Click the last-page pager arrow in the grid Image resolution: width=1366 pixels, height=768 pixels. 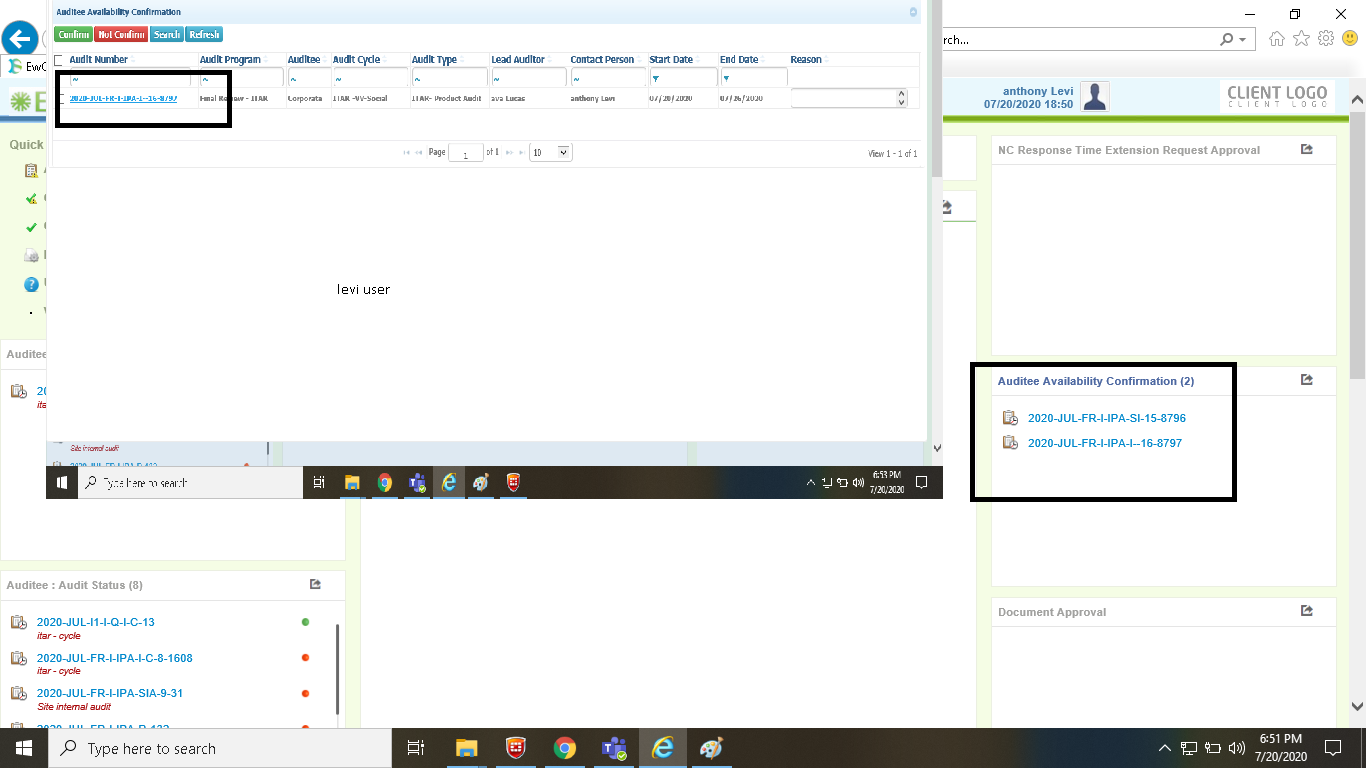521,153
